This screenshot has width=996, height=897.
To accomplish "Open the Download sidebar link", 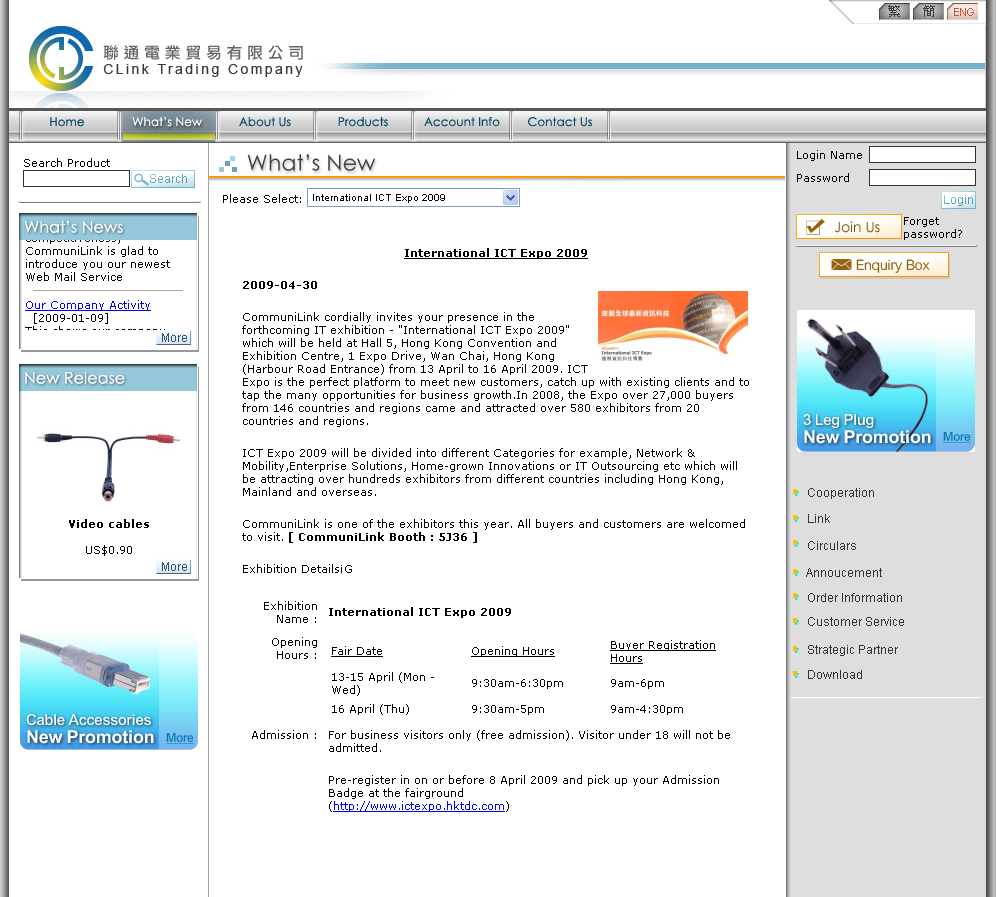I will point(834,675).
